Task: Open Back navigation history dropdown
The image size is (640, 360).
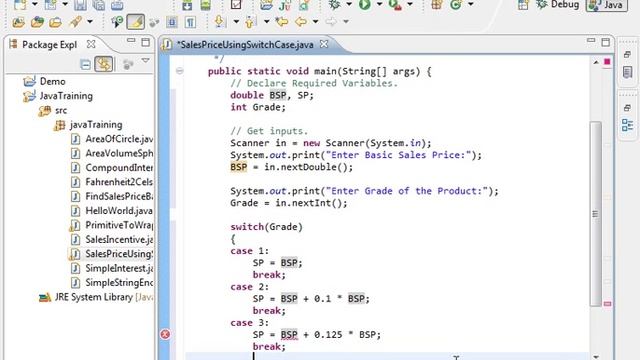Action: pos(315,22)
